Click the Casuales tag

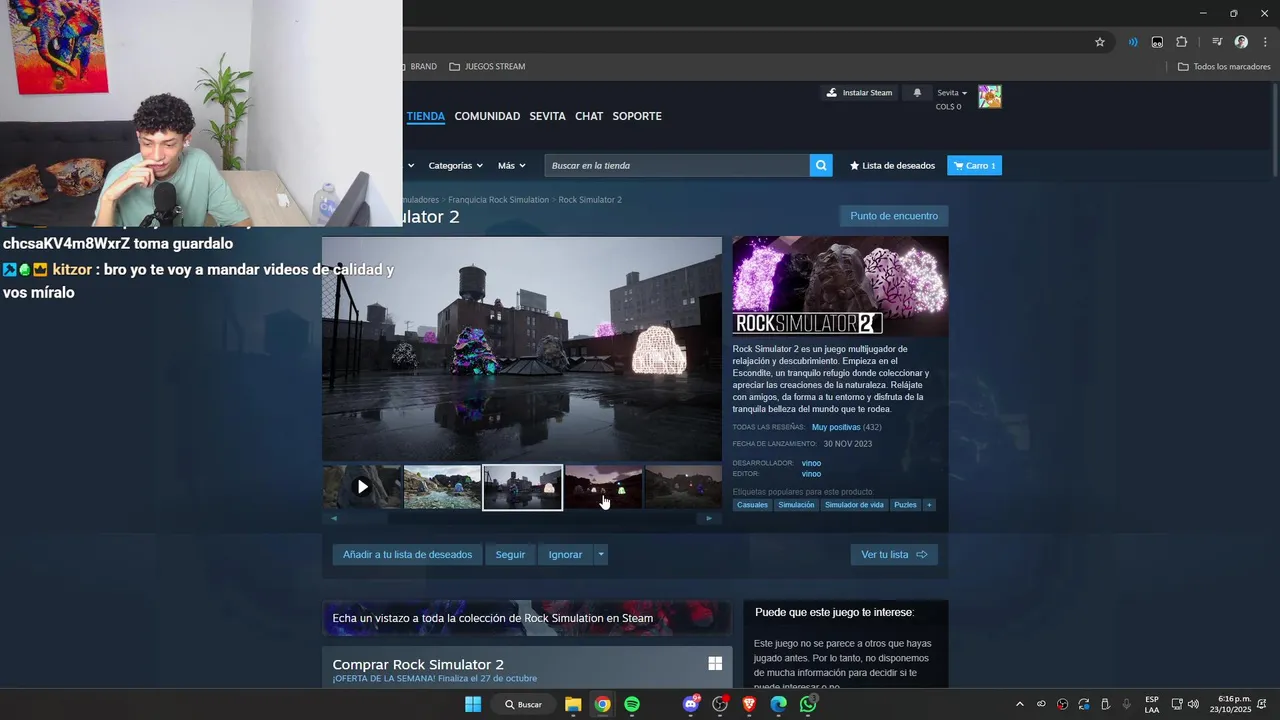coord(752,505)
